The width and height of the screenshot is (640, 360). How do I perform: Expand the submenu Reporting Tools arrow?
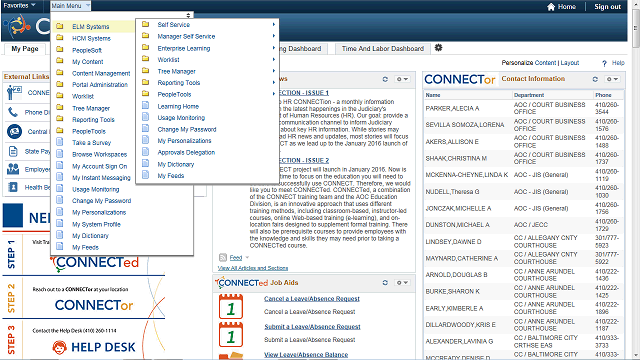274,82
